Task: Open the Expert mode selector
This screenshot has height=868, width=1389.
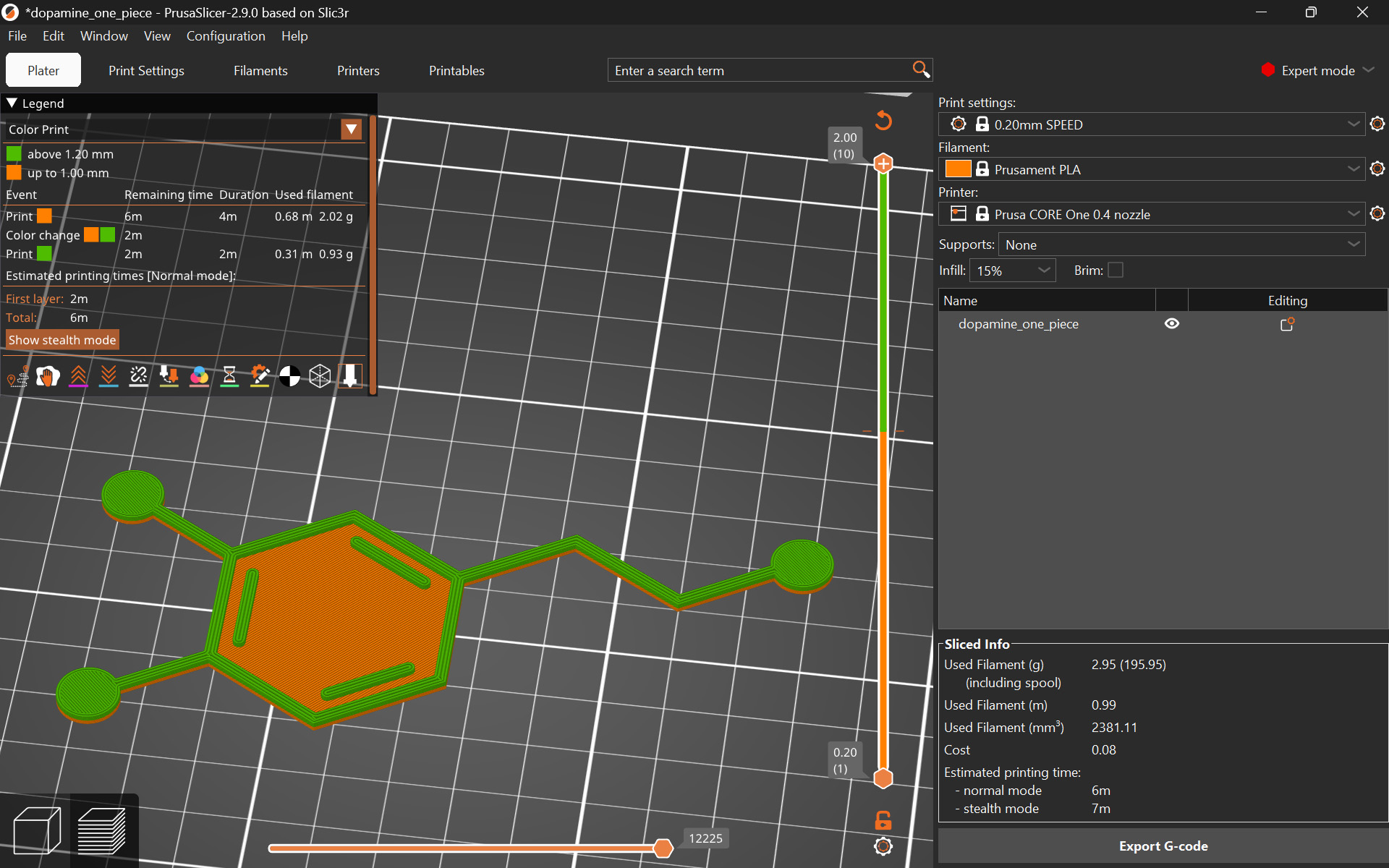Action: (1318, 70)
